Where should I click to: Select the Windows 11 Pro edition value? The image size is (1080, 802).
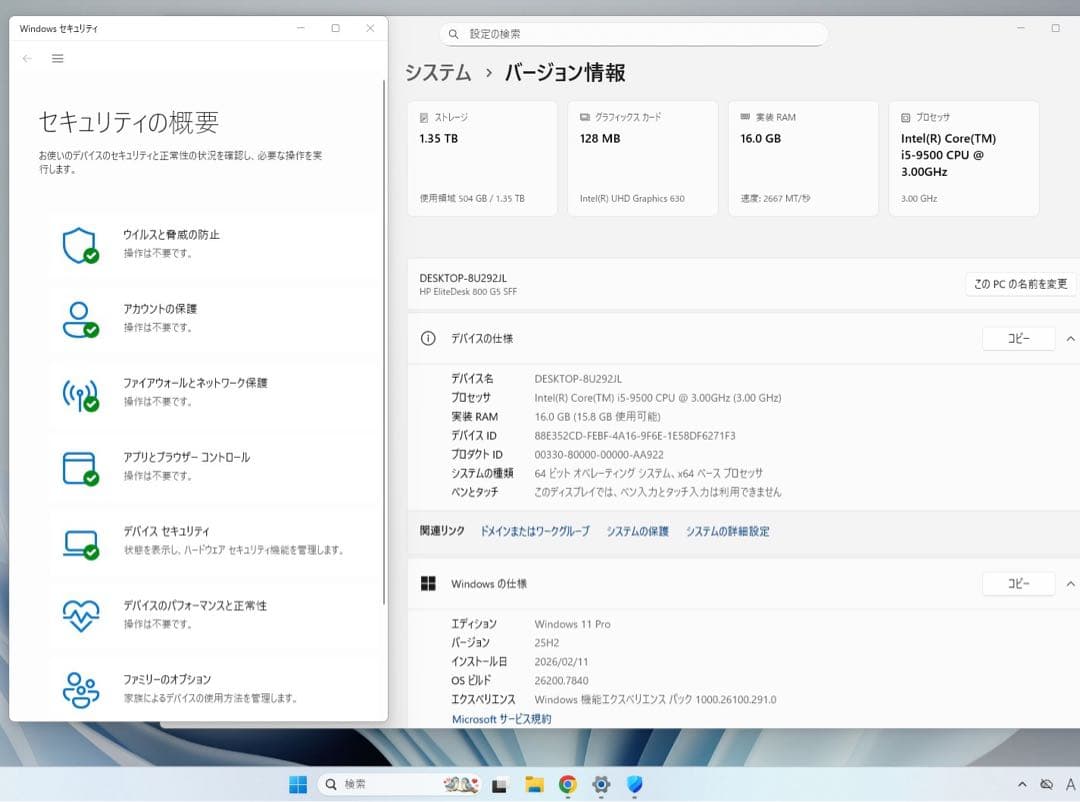point(572,624)
